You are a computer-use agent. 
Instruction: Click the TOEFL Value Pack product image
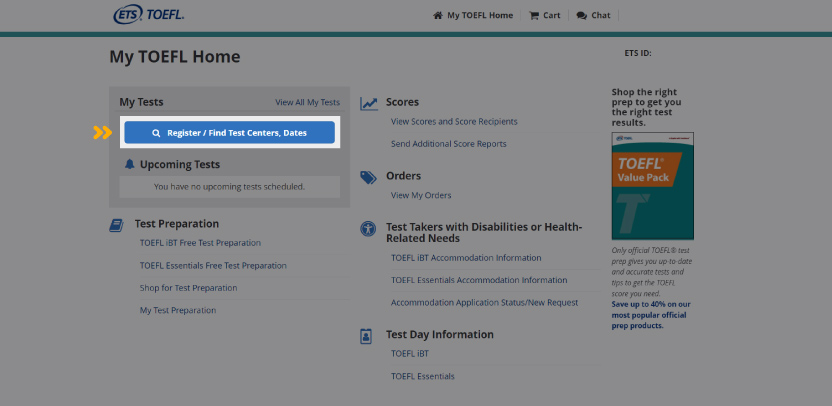(x=653, y=186)
